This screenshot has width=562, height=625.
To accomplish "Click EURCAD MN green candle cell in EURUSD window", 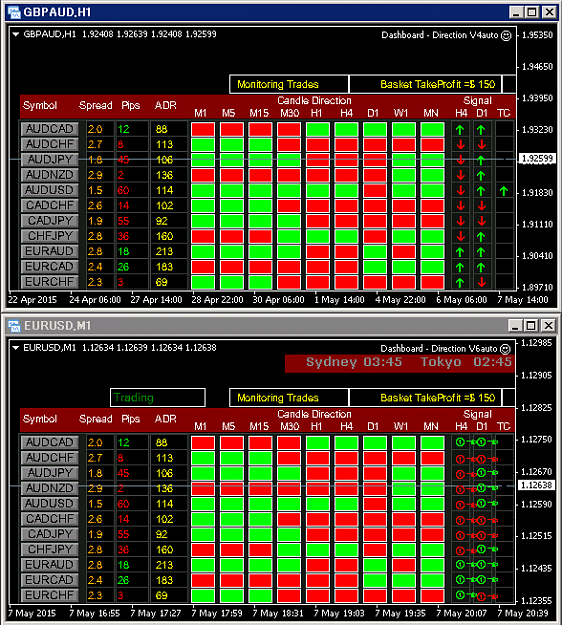I will click(432, 580).
